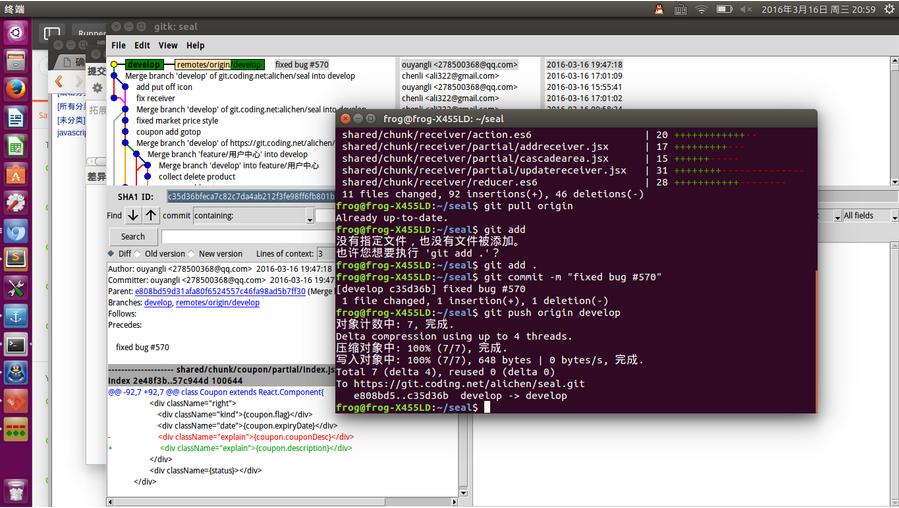Choose the New version radio option
This screenshot has height=508, width=899.
click(192, 254)
